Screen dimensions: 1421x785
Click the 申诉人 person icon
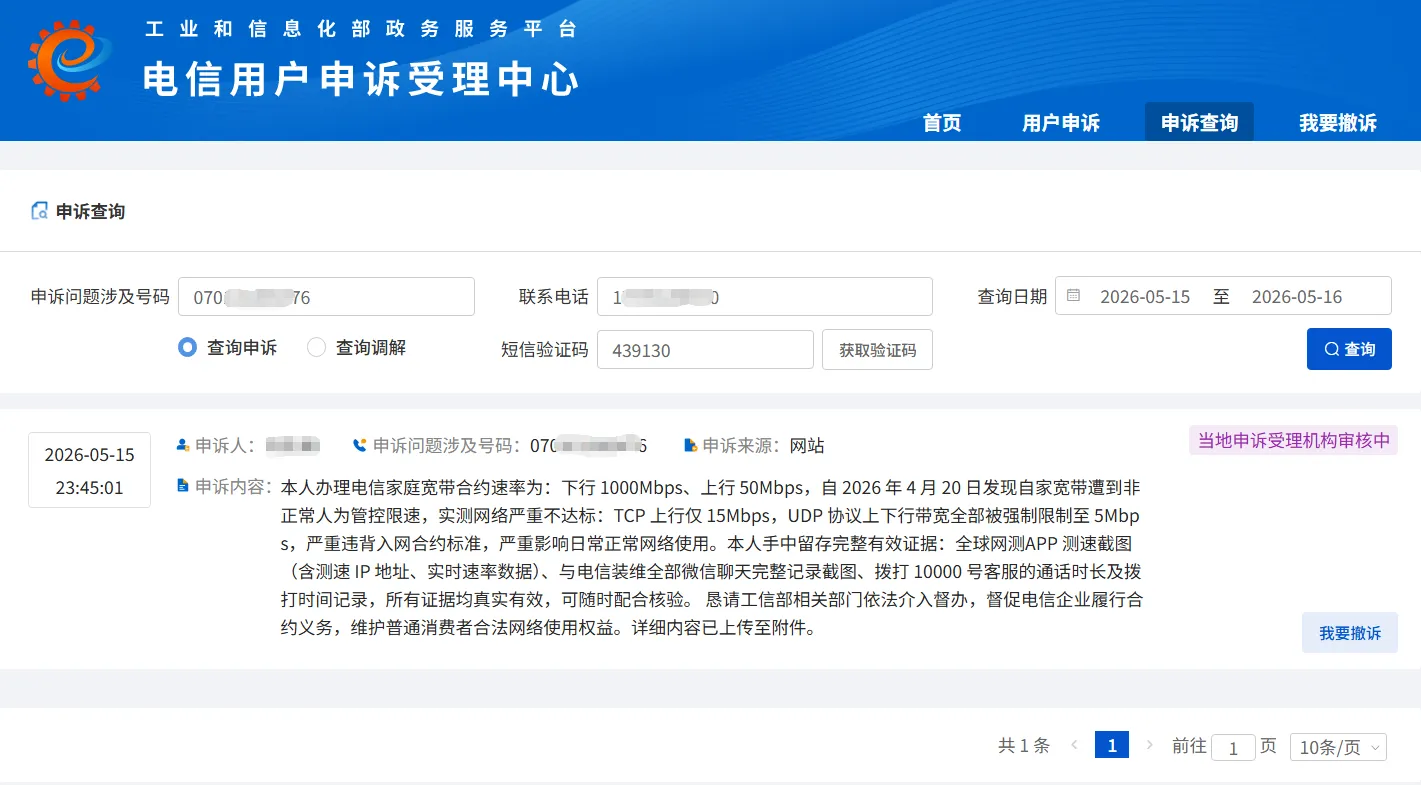pyautogui.click(x=183, y=445)
